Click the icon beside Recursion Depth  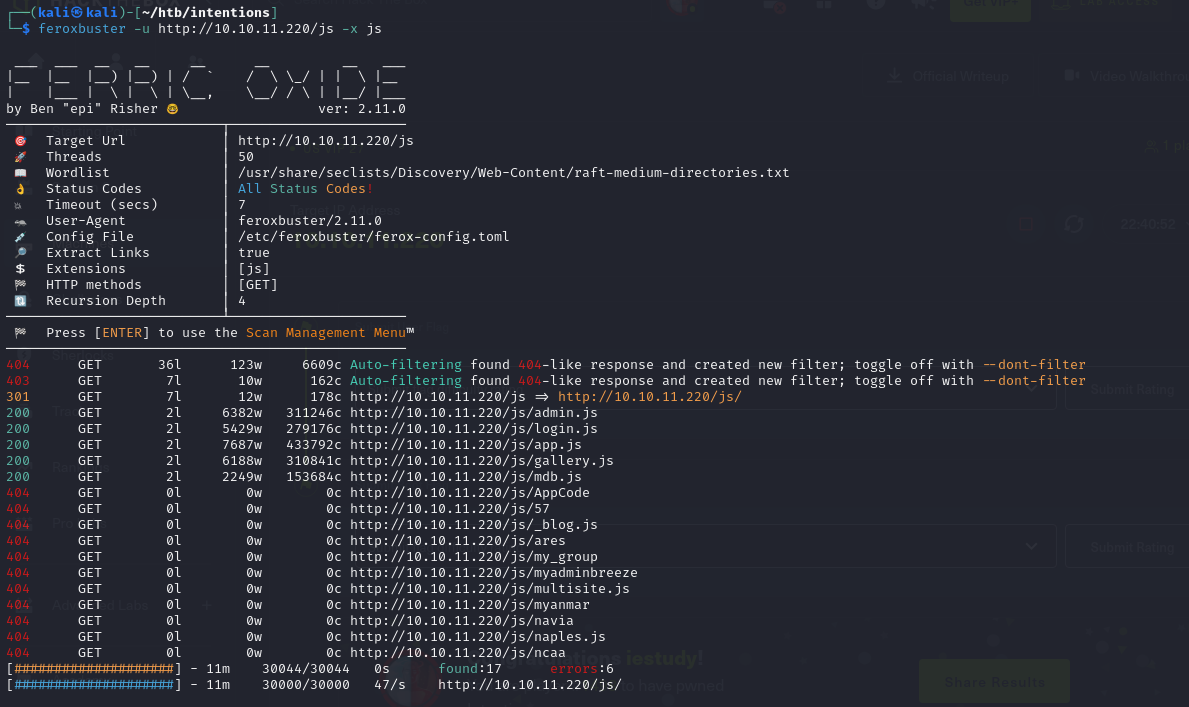pos(20,301)
